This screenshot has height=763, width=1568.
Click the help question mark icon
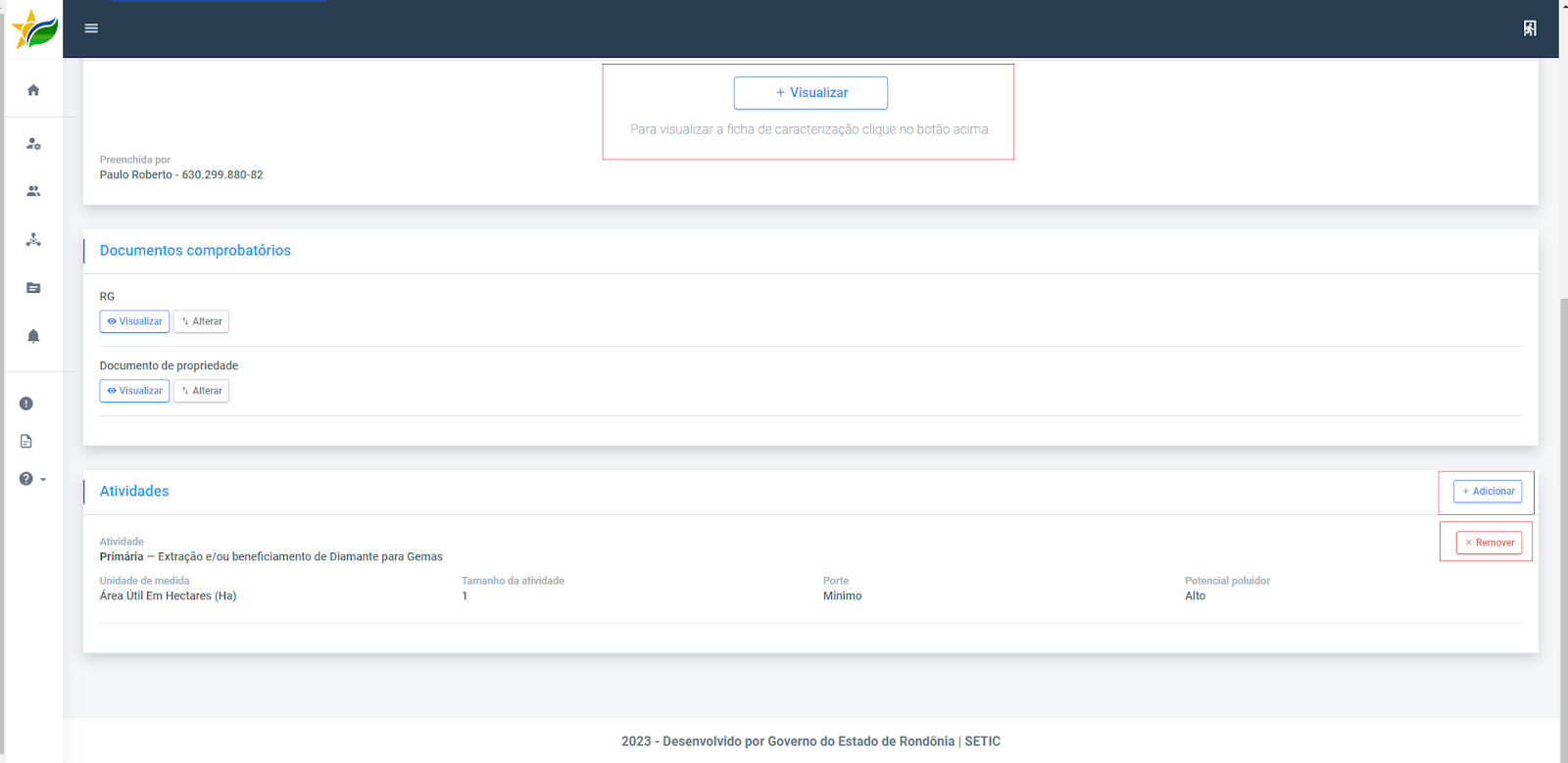pos(26,479)
